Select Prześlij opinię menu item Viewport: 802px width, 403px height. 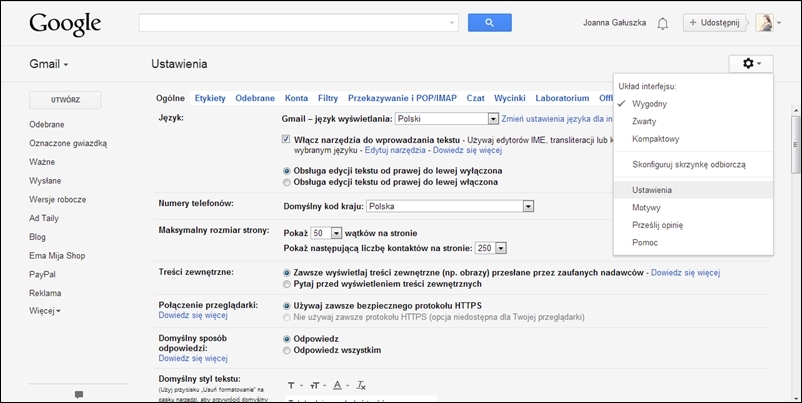click(x=693, y=225)
